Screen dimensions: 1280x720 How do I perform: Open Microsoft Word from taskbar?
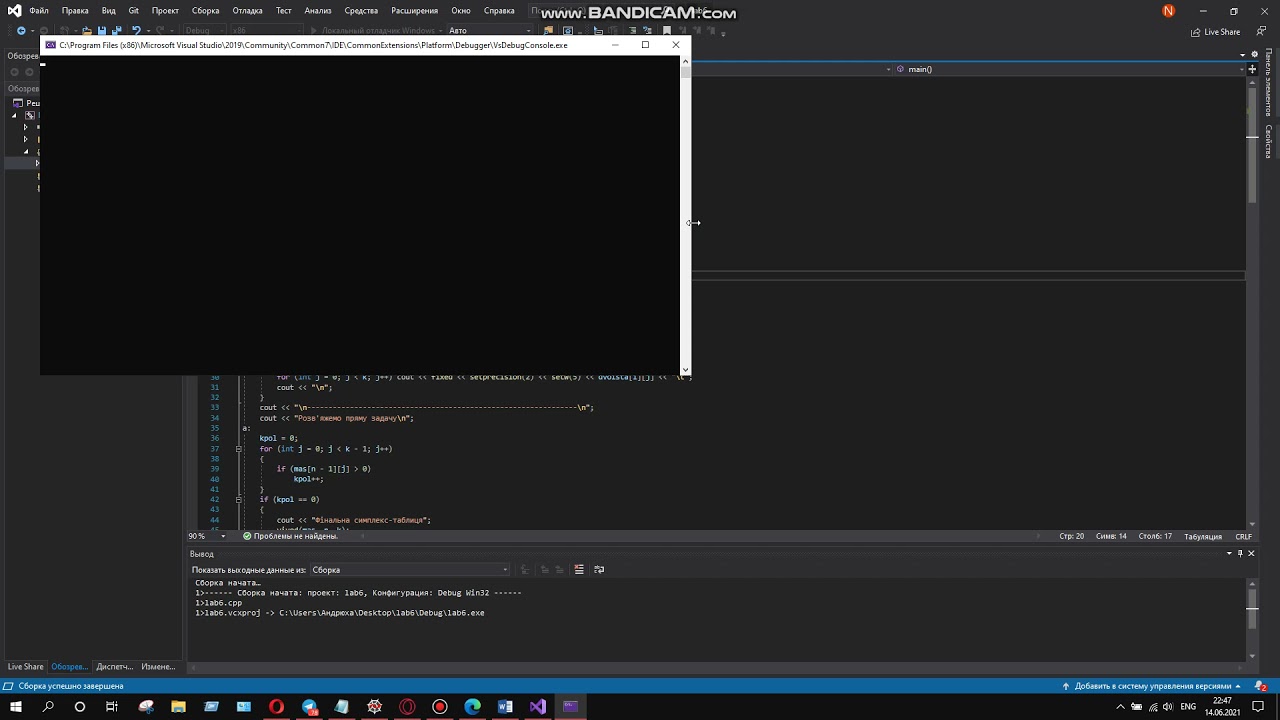tap(505, 707)
